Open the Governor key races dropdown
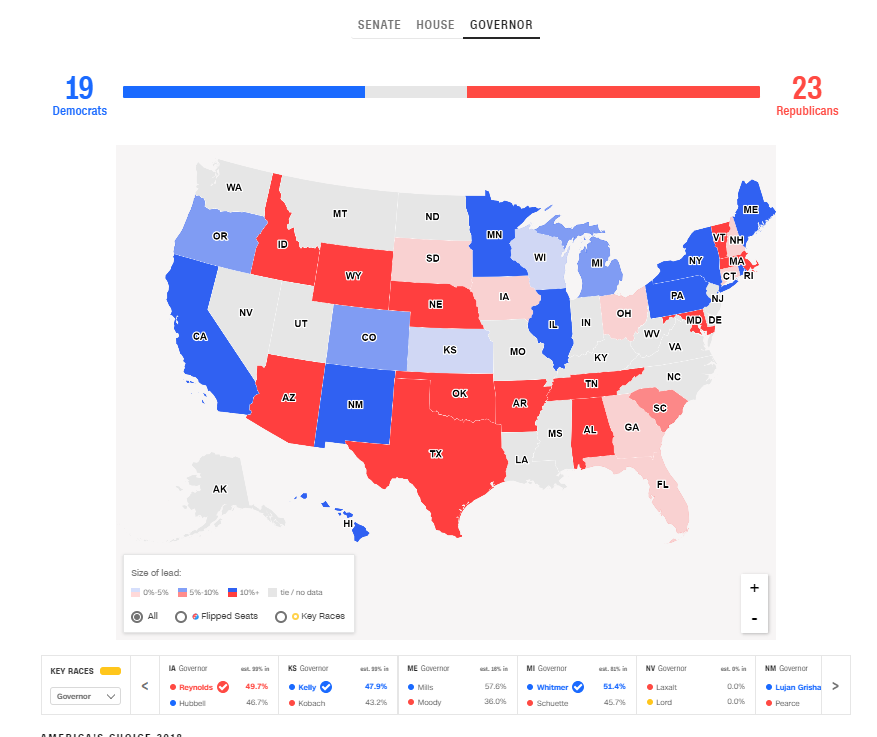 click(85, 695)
